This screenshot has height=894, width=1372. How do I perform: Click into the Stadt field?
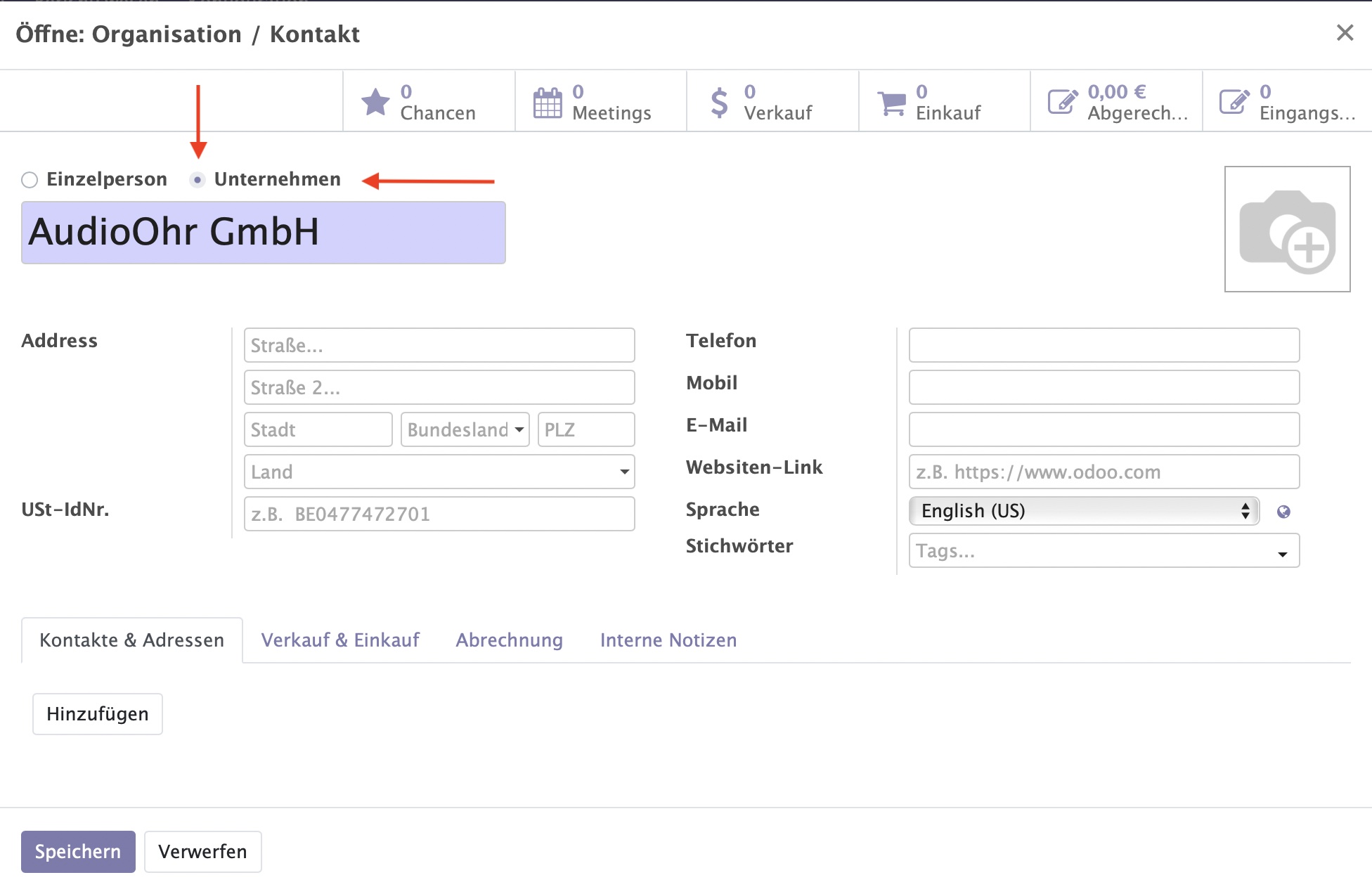pos(318,429)
